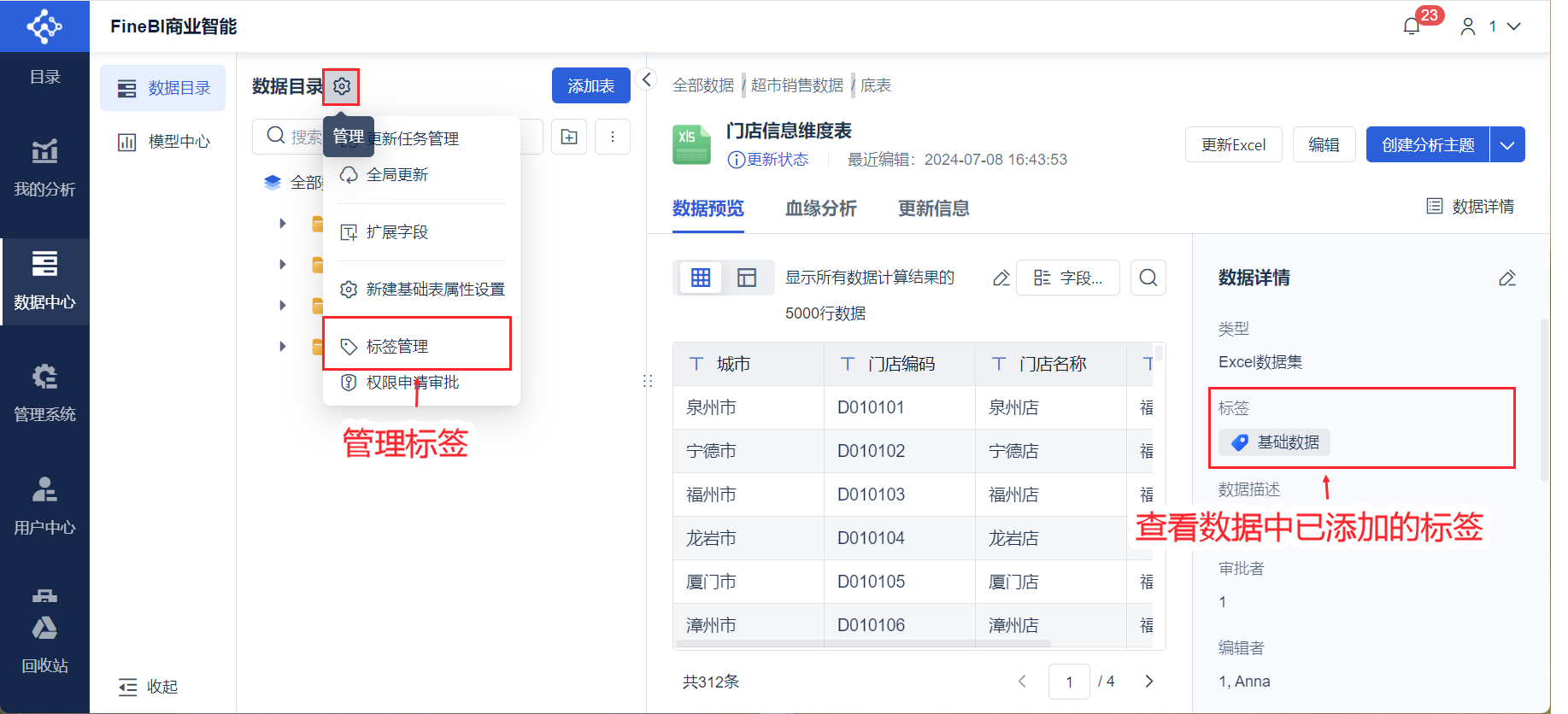Open 数据中心 in sidebar
Viewport: 1568px width, 714px height.
pos(44,281)
